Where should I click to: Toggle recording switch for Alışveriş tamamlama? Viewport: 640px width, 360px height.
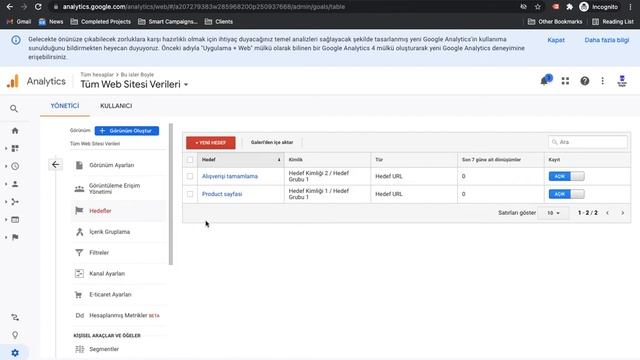point(567,176)
